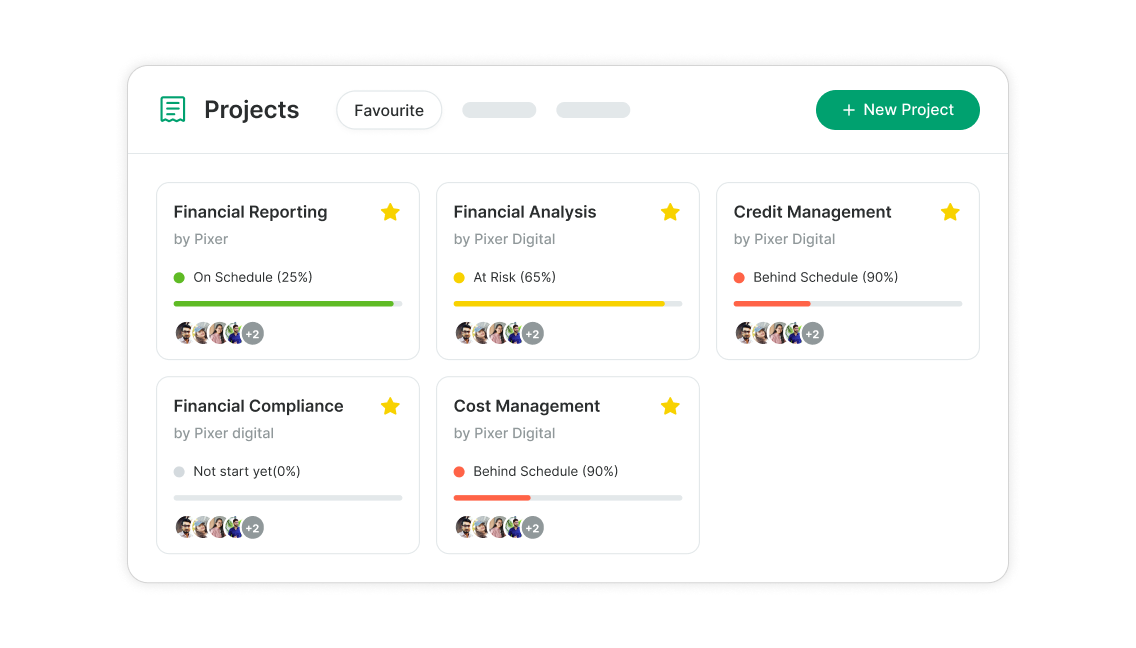Toggle Credit Management favourite star
Screen dimensions: 1136x648
[950, 212]
